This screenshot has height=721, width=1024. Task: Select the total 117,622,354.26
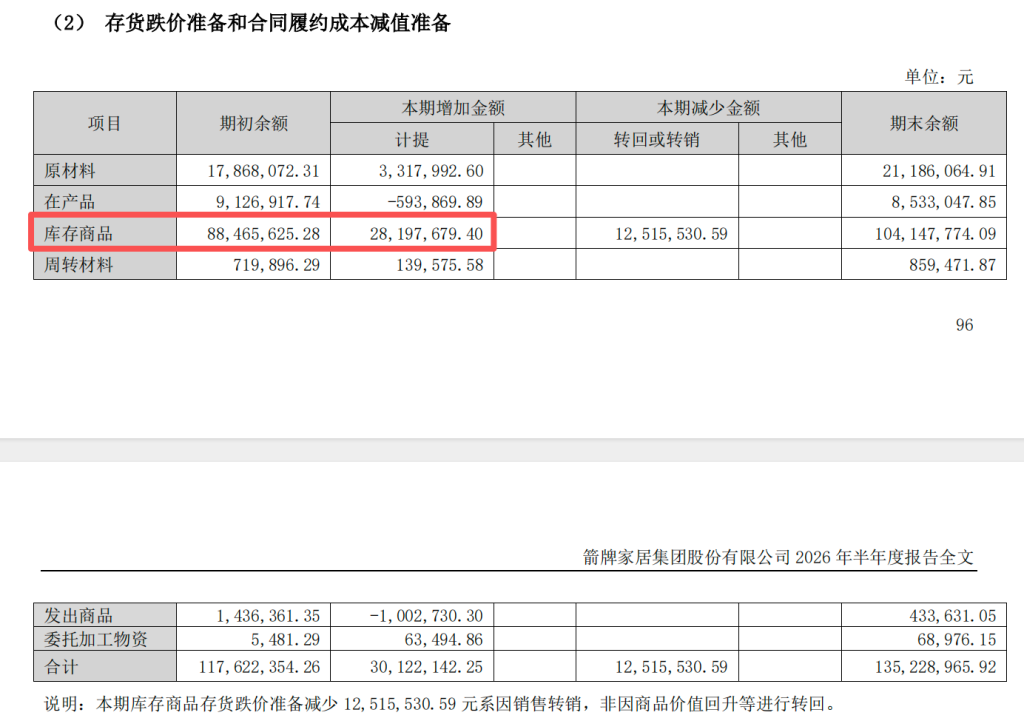(260, 667)
